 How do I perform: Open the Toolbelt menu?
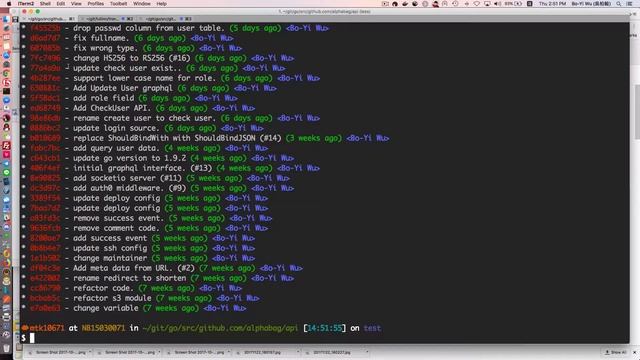coord(118,4)
